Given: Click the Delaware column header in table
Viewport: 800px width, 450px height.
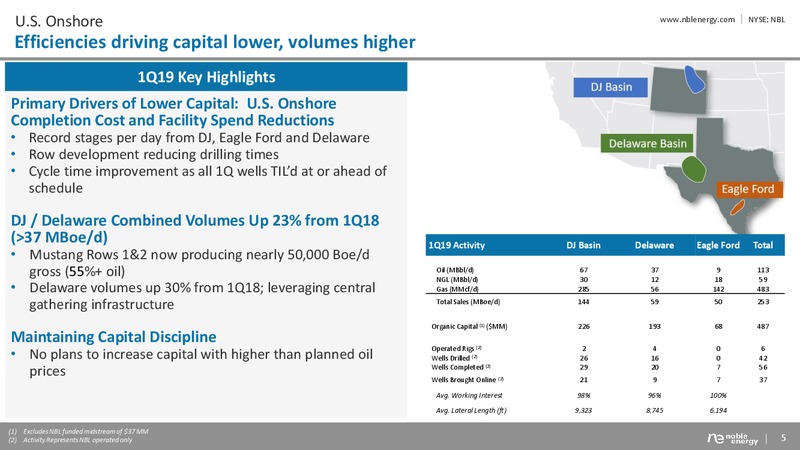Looking at the screenshot, I should (x=654, y=245).
